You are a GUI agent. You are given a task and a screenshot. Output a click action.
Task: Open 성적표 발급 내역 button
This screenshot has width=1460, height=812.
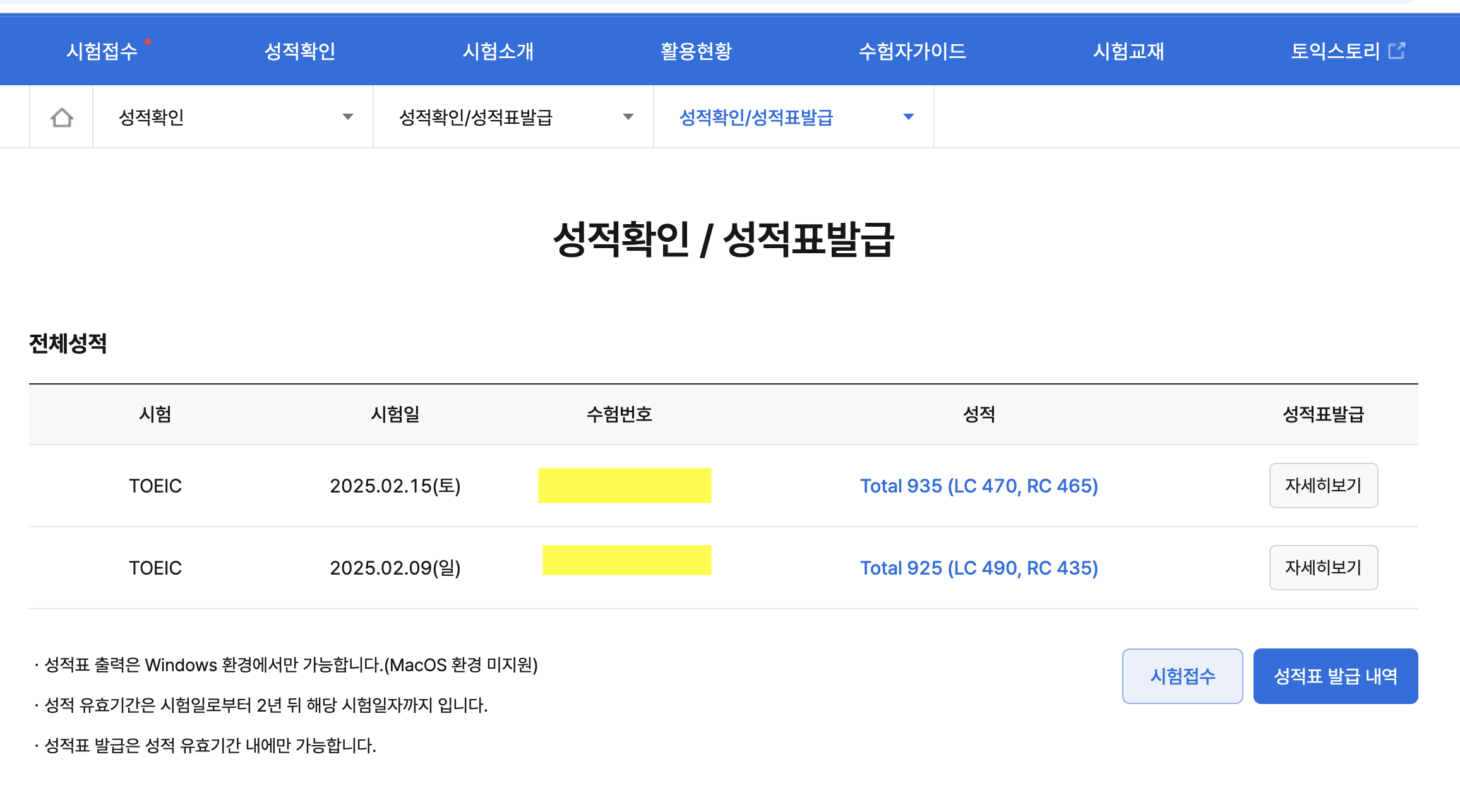click(x=1336, y=676)
